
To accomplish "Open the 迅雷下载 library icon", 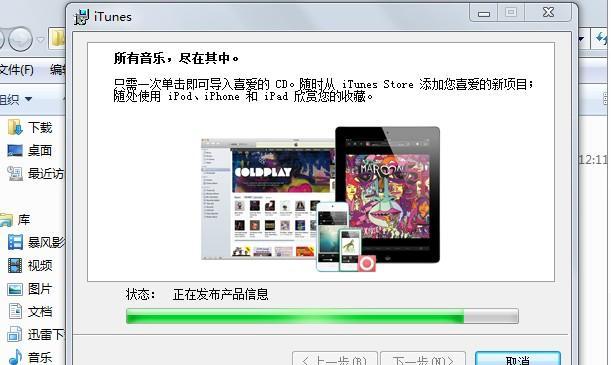I will point(15,334).
